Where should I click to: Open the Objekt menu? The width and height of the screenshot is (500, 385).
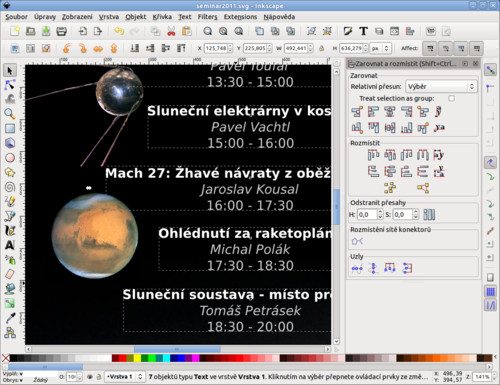(x=136, y=17)
